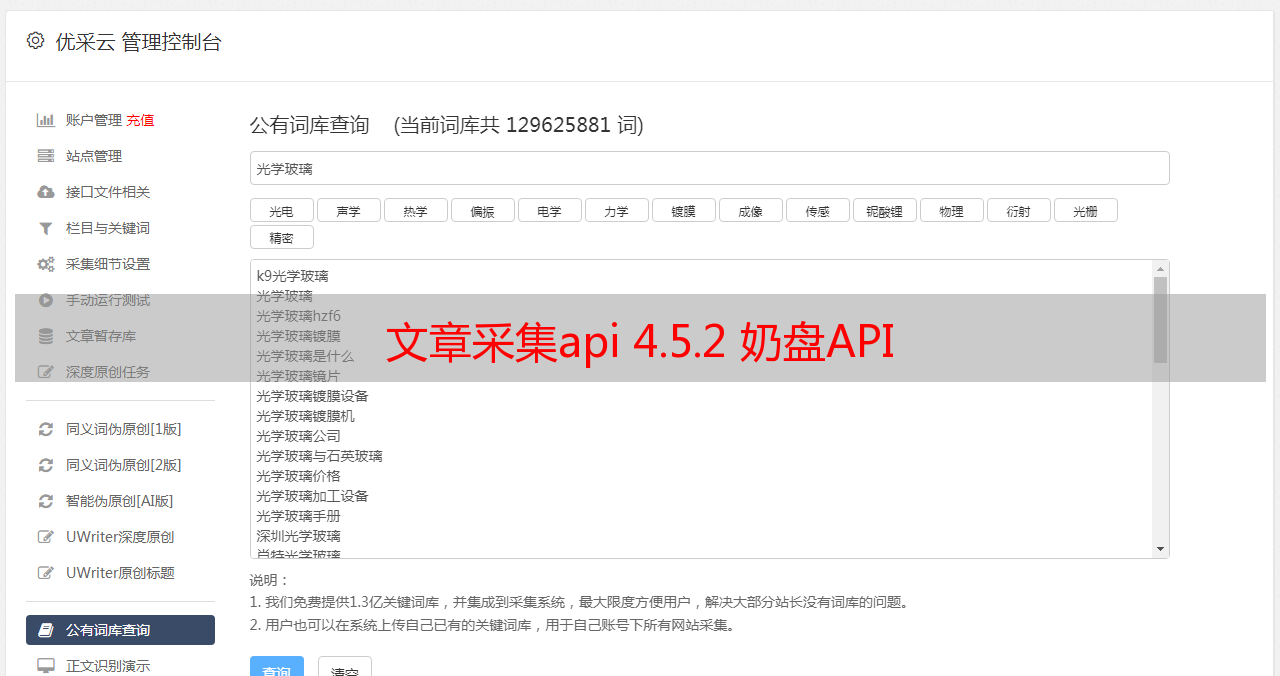
Task: Click the edit icon for UWriter原创标题
Action: click(46, 573)
